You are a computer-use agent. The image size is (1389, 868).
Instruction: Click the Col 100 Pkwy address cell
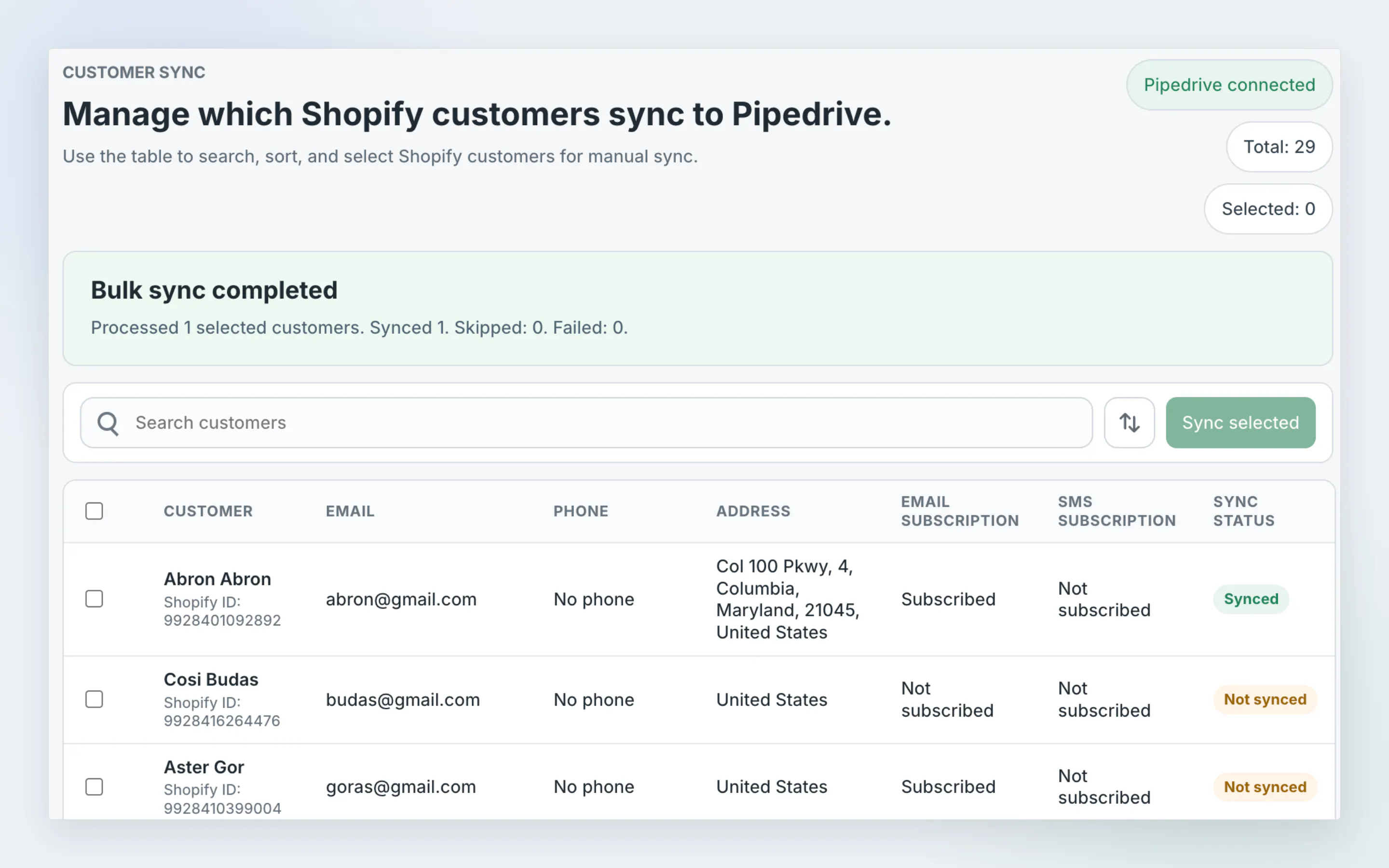788,599
